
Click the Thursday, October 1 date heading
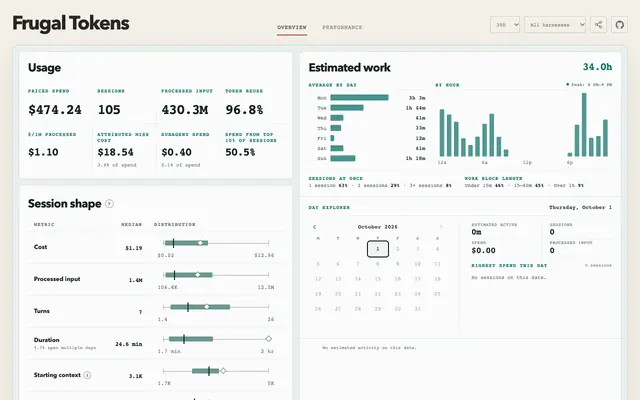(x=580, y=208)
